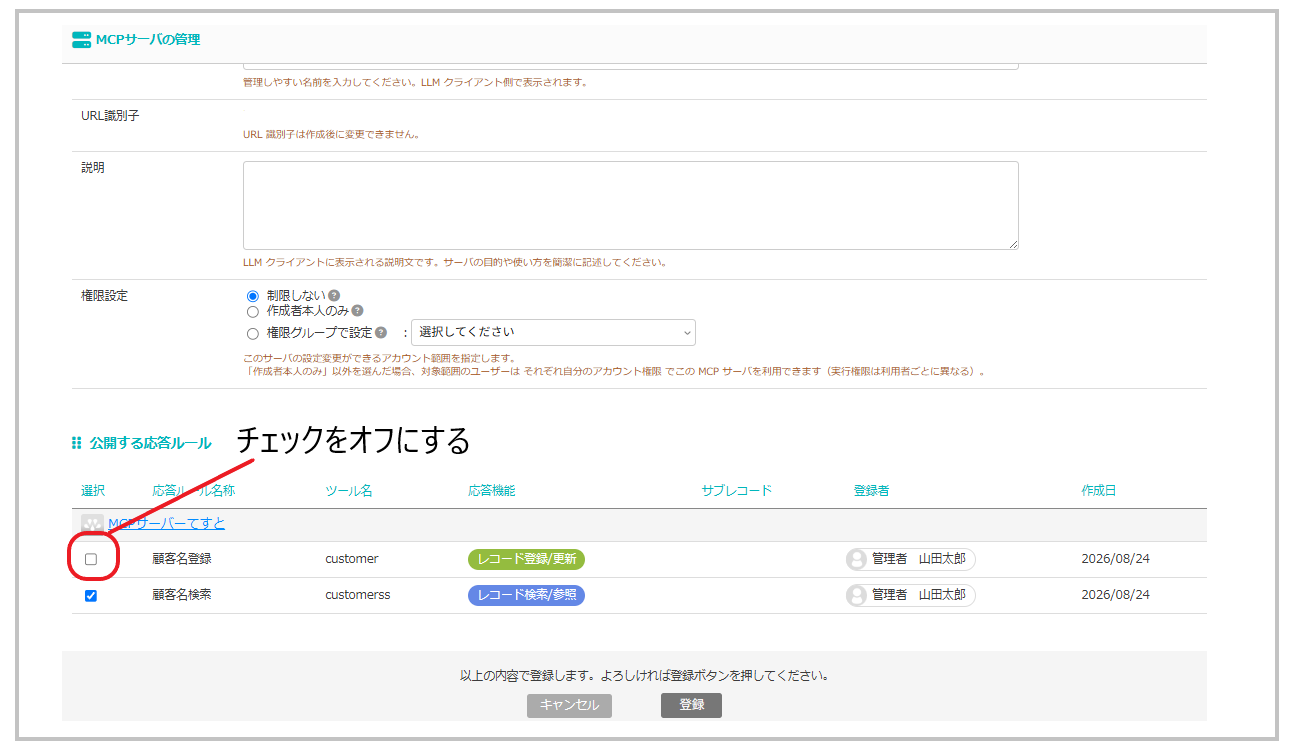Image resolution: width=1307 pixels, height=753 pixels.
Task: Click the 権限設定 field label
Action: click(x=105, y=296)
